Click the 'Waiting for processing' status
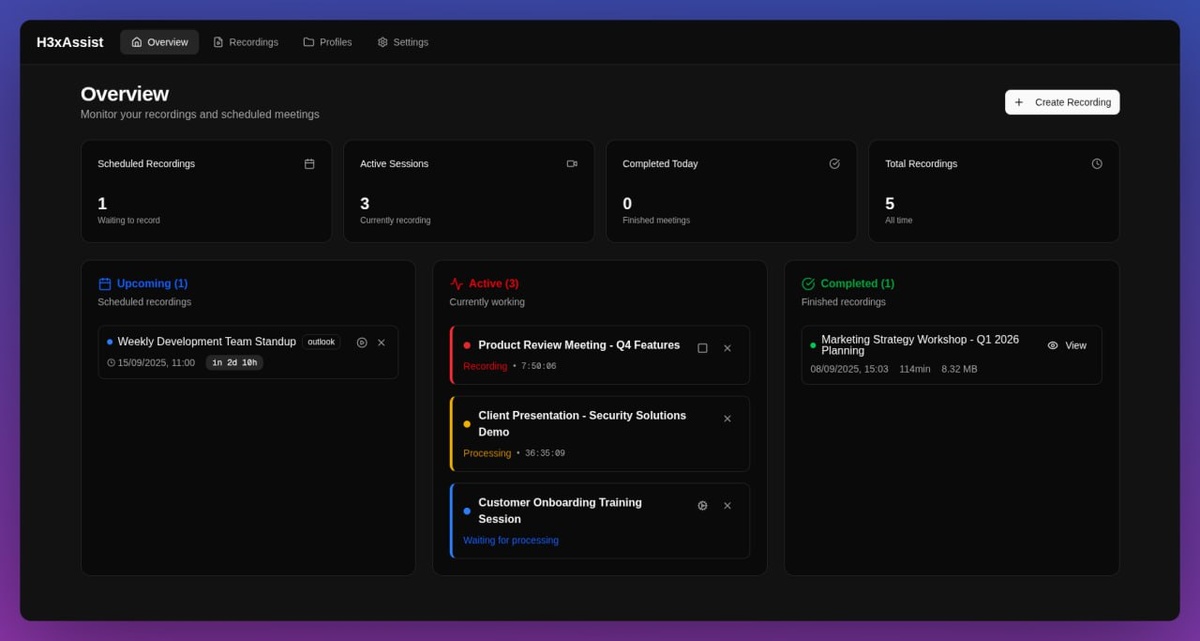Screen dimensions: 1200x641 511,541
